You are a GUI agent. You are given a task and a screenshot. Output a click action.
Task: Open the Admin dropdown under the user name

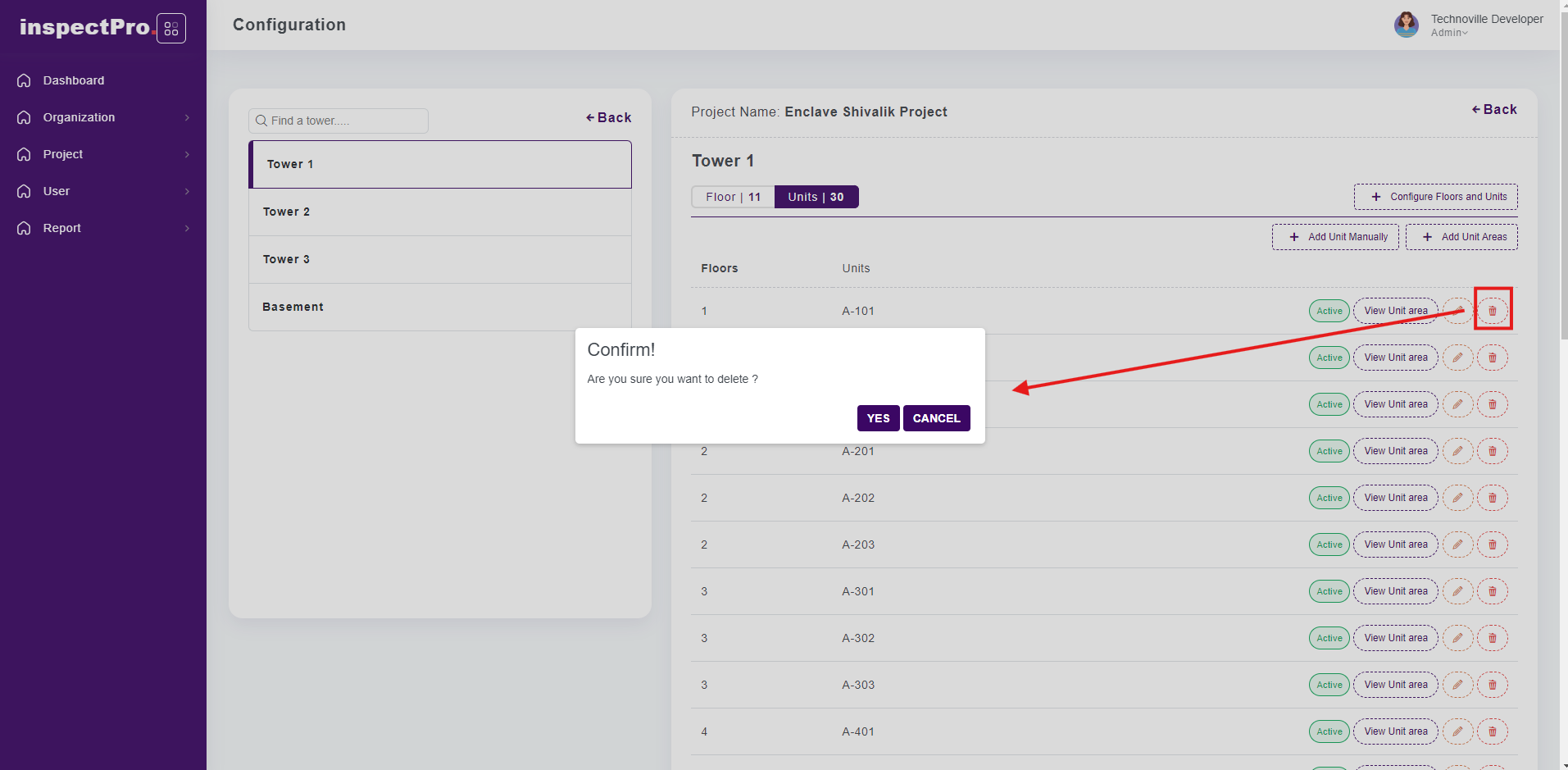click(1449, 33)
